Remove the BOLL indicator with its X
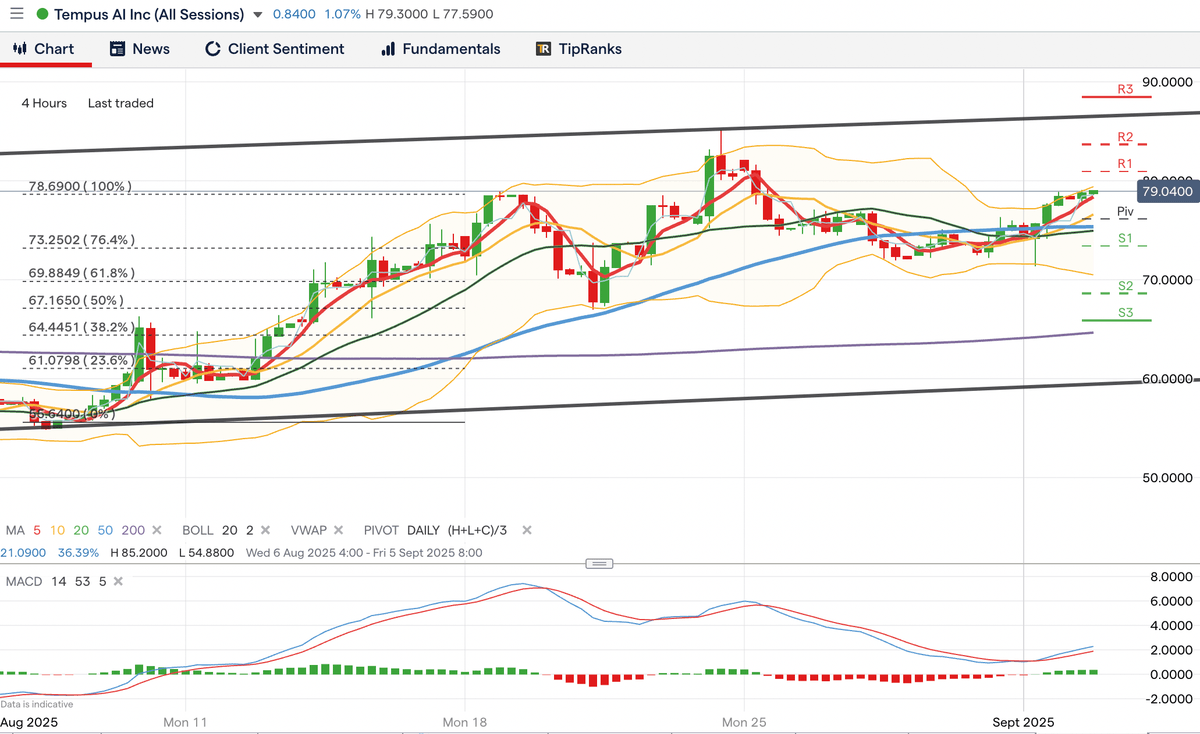Screen dimensions: 1200x734 (267, 530)
